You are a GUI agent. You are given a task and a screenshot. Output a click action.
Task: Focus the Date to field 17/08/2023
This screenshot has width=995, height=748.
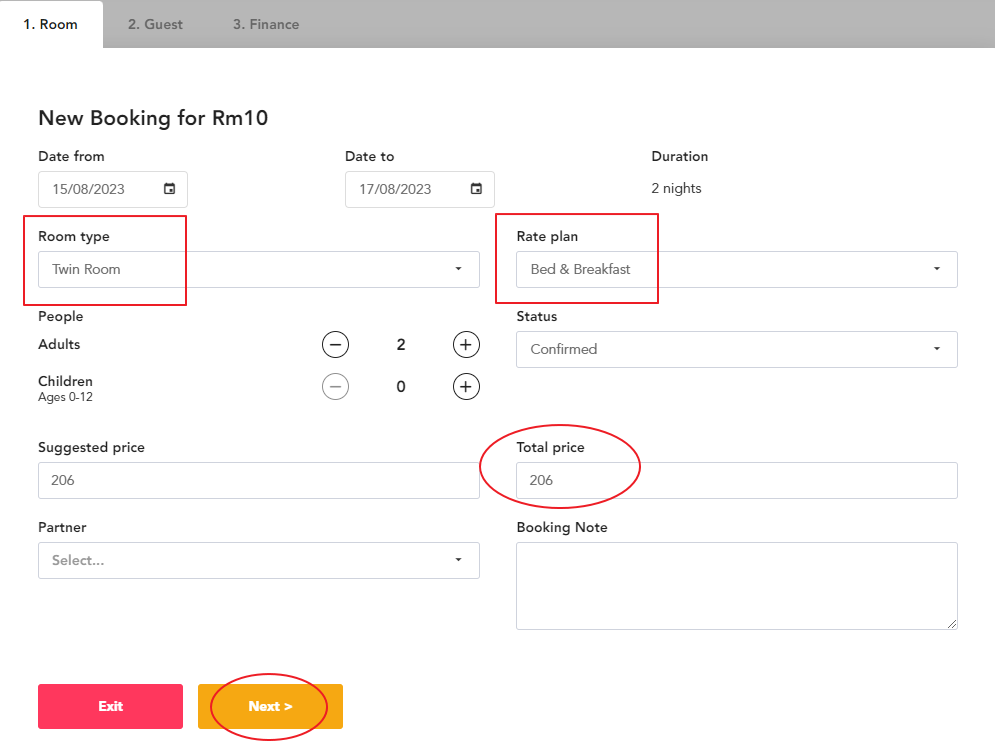[419, 189]
